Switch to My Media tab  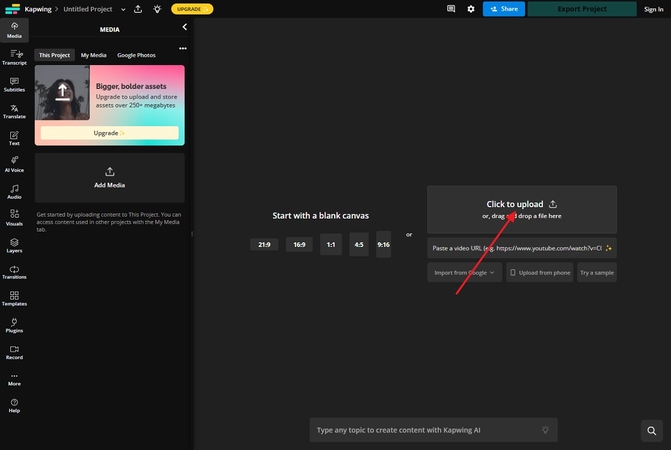click(93, 55)
